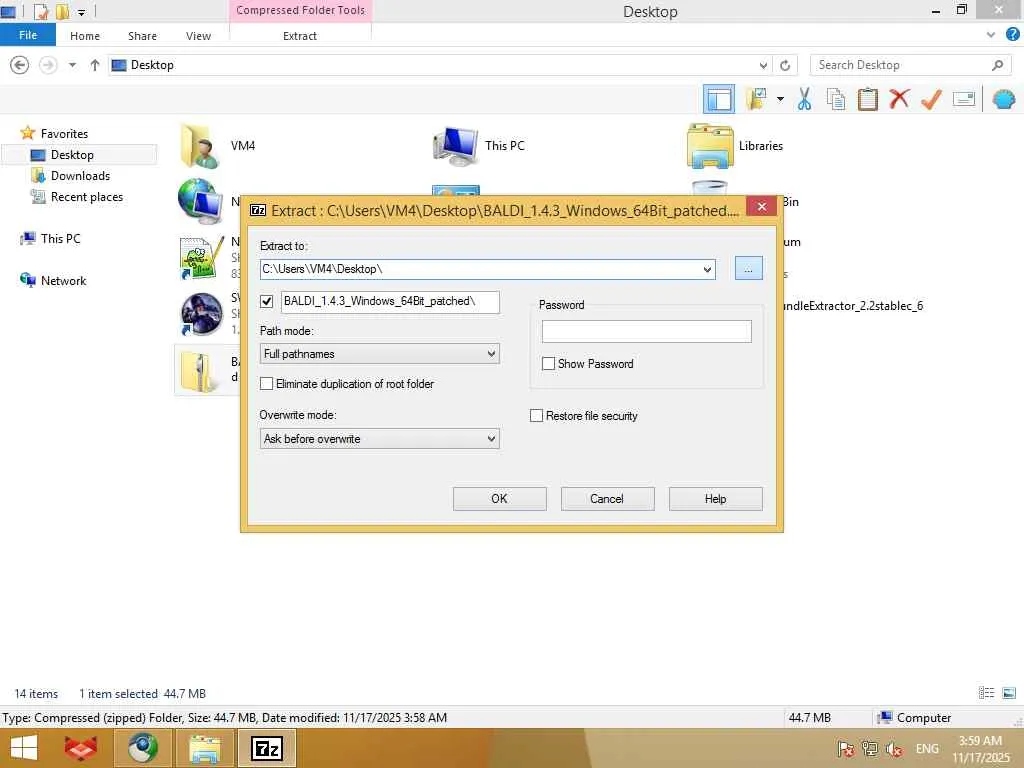Image resolution: width=1024 pixels, height=768 pixels.
Task: Open the File Explorer taskbar icon
Action: [x=204, y=748]
